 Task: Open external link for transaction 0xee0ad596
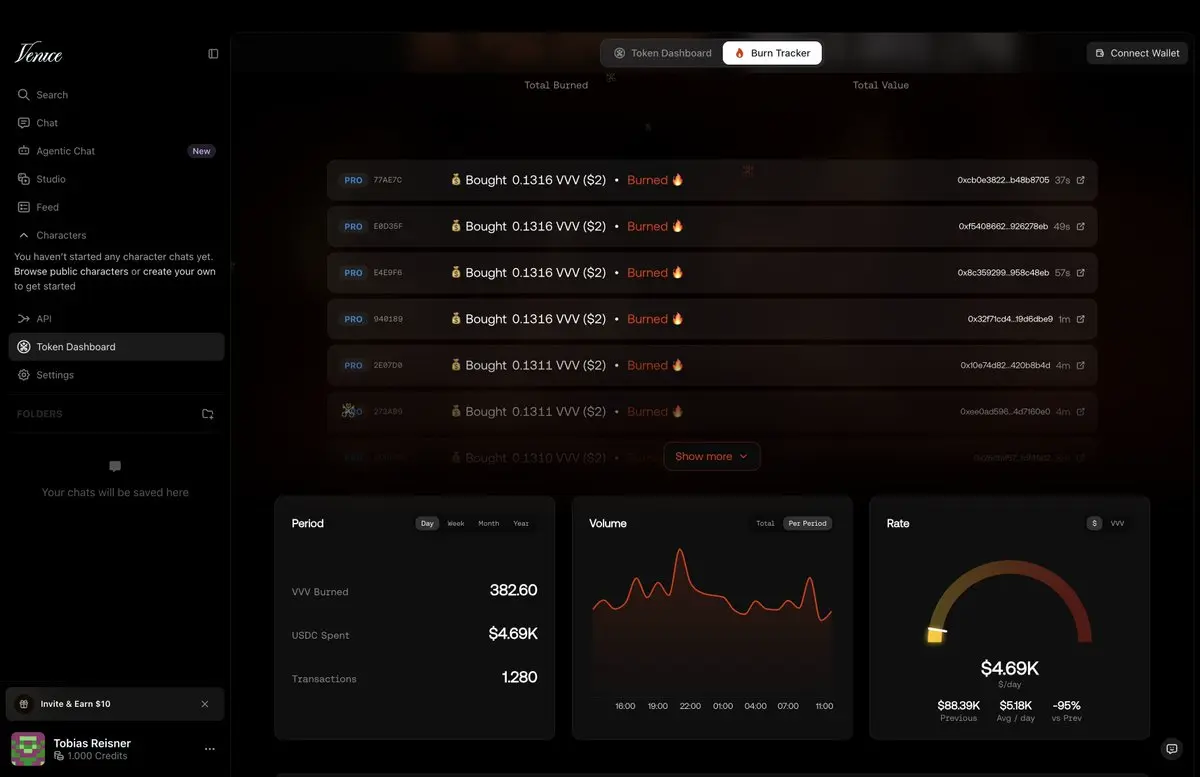1080,412
